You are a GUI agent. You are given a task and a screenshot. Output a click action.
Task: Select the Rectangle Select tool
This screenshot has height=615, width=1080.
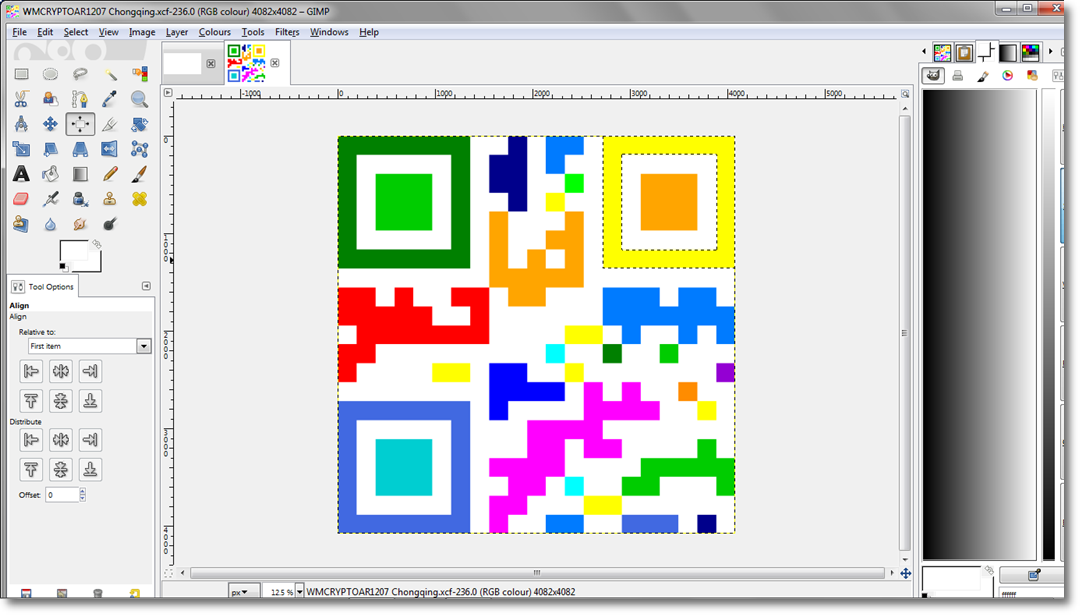[21, 74]
